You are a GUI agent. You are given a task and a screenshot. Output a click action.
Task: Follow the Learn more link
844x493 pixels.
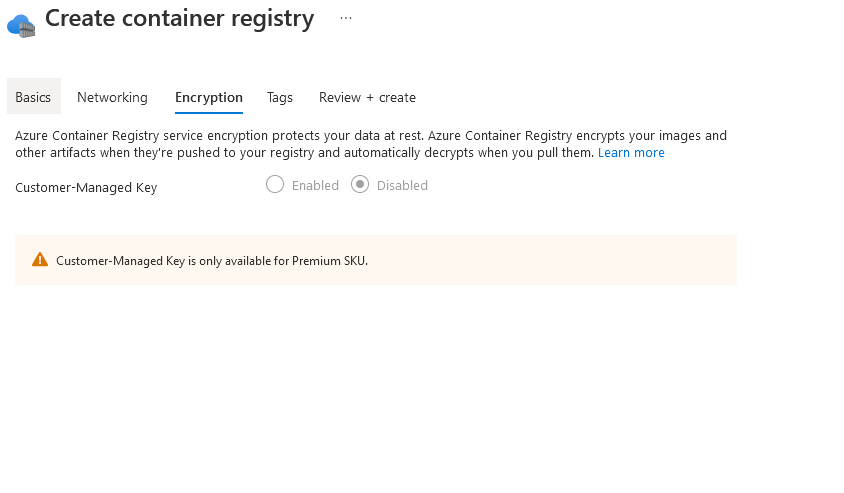coord(631,153)
